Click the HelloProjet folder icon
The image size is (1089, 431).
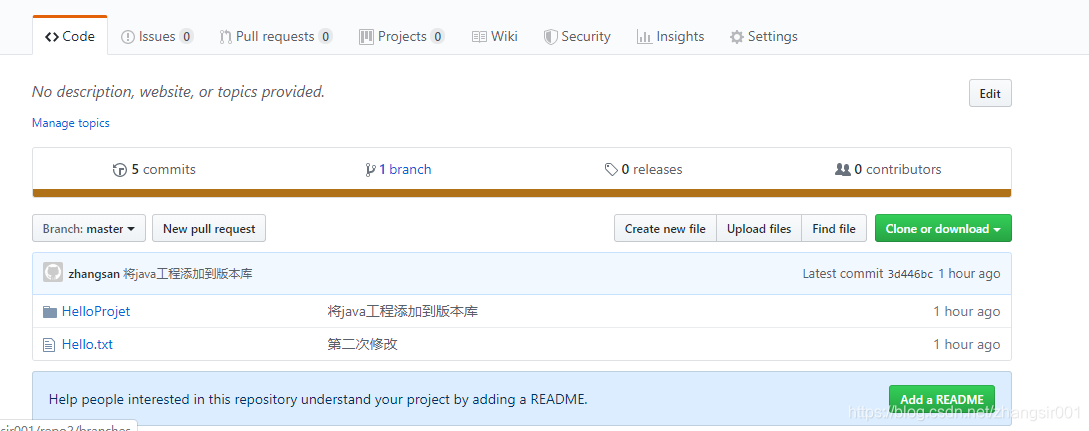(49, 312)
